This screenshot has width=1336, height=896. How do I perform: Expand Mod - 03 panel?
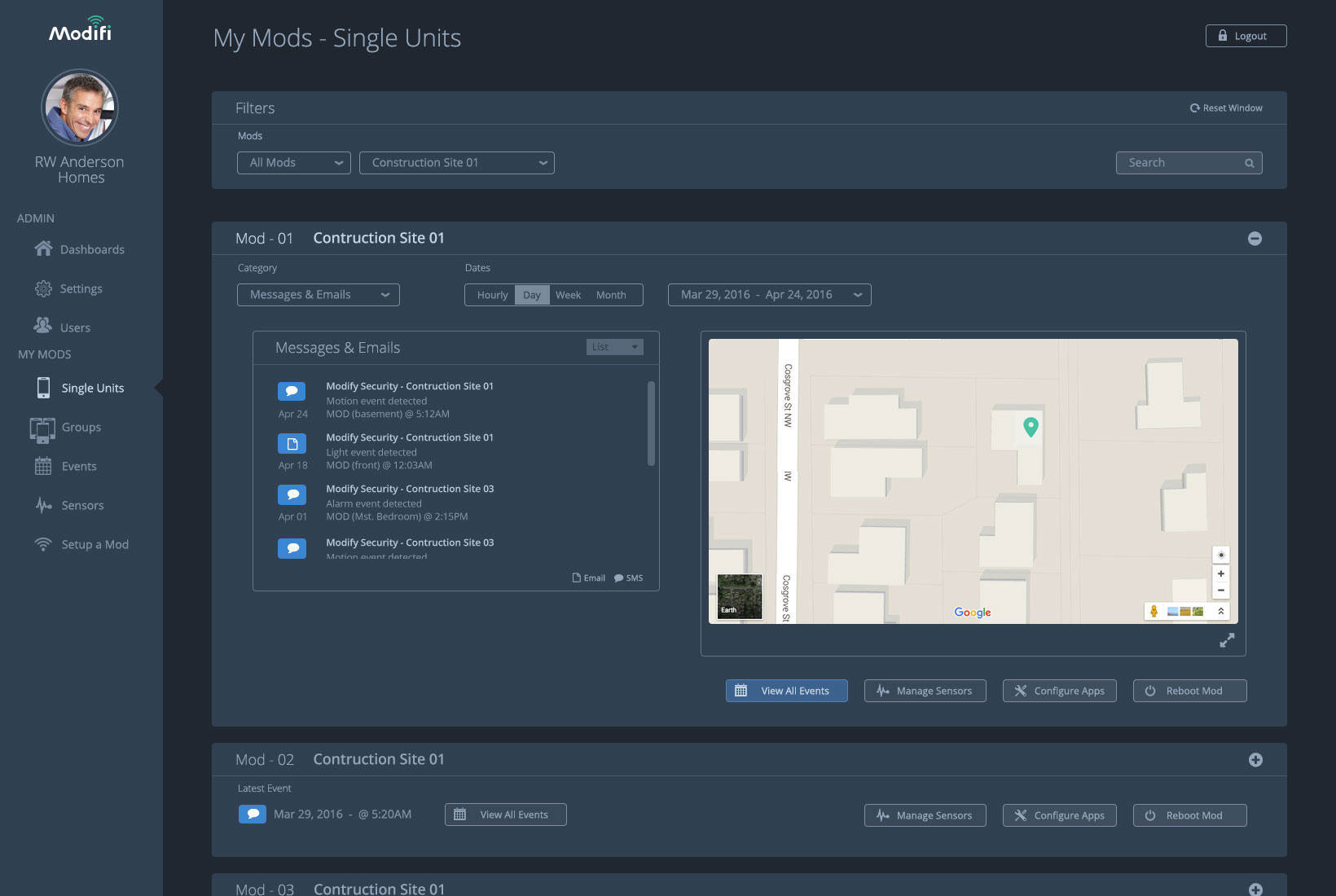pyautogui.click(x=1255, y=889)
